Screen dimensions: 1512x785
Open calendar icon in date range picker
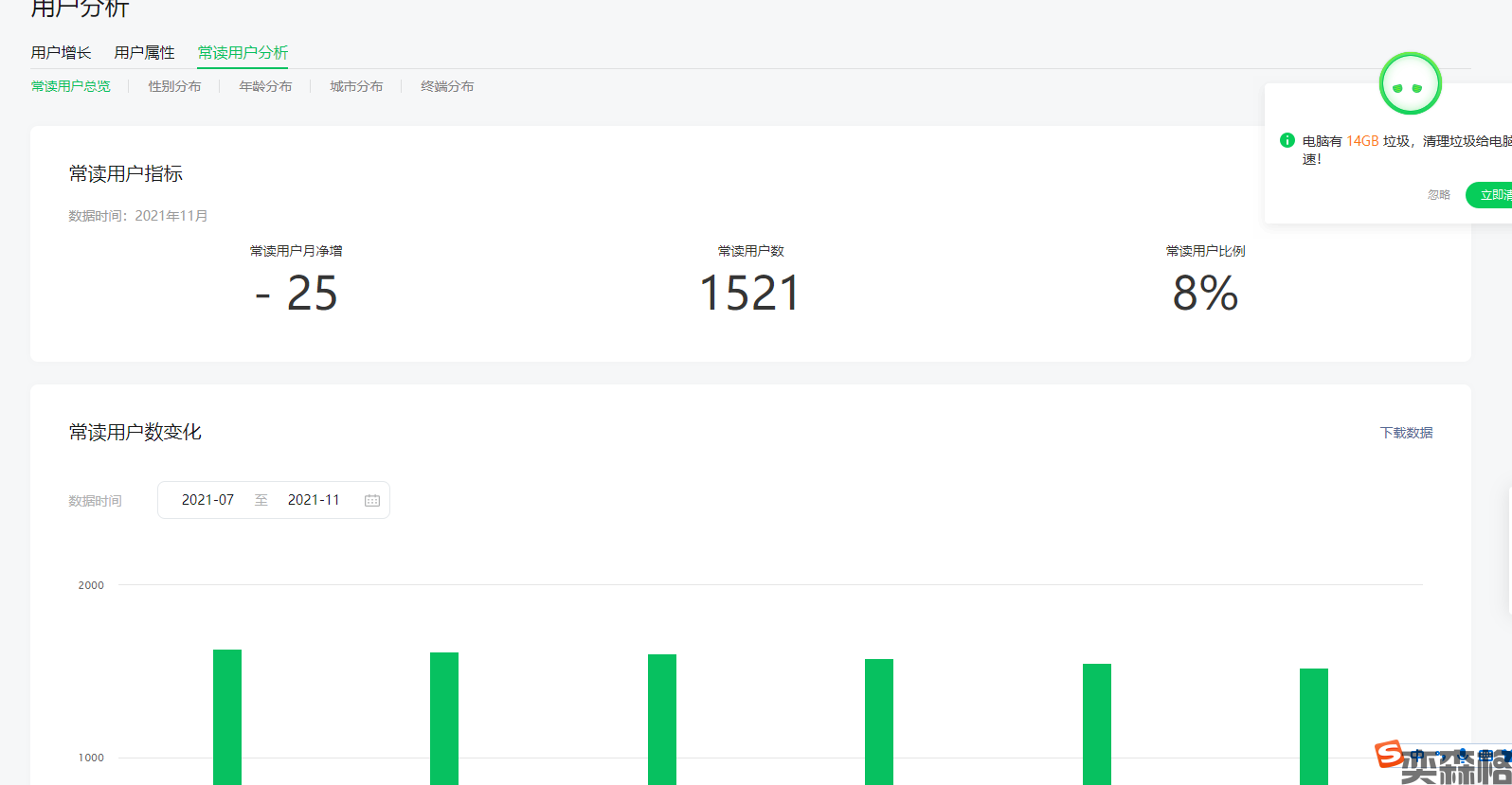click(372, 500)
